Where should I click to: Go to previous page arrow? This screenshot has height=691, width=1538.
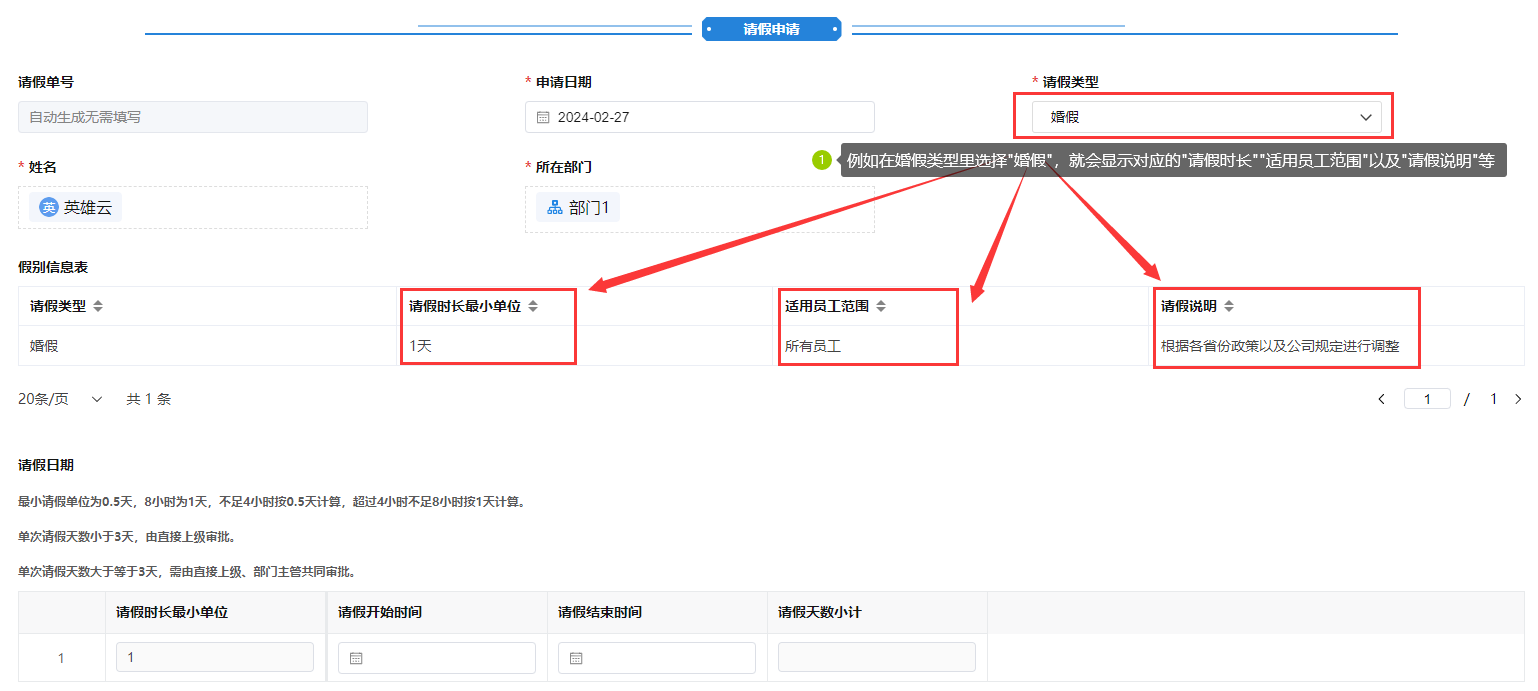tap(1381, 399)
